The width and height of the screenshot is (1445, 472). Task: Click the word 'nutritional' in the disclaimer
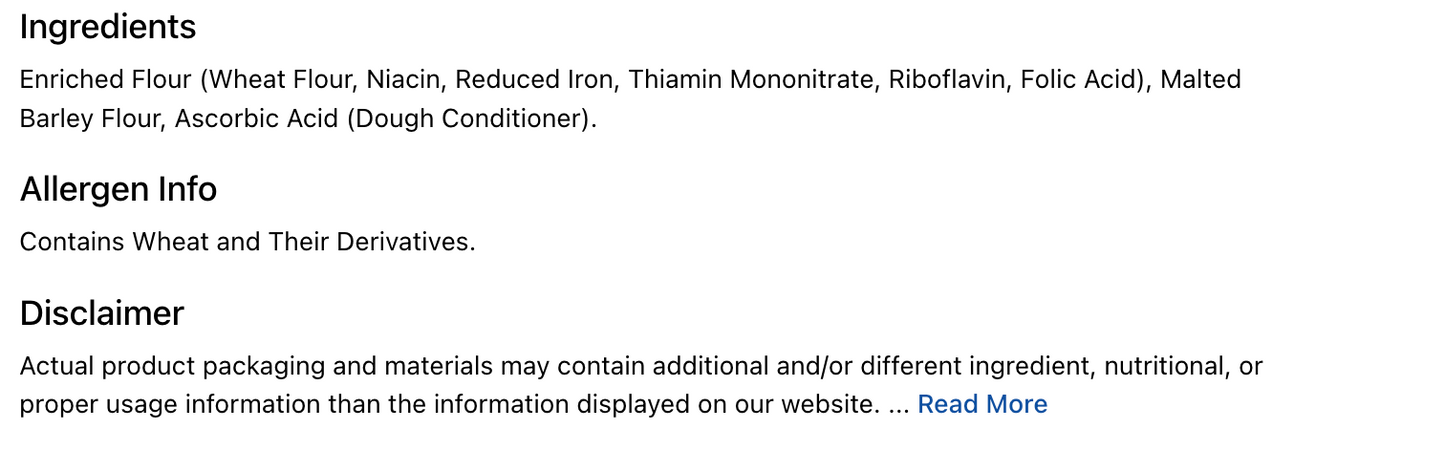pyautogui.click(x=1165, y=366)
